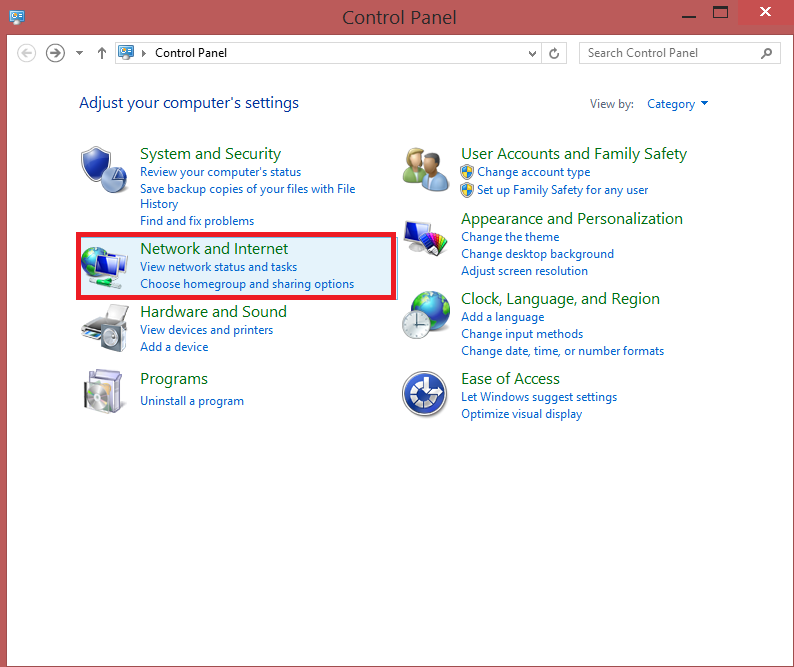The image size is (794, 667).
Task: Open Hardware and Sound category
Action: pyautogui.click(x=213, y=311)
